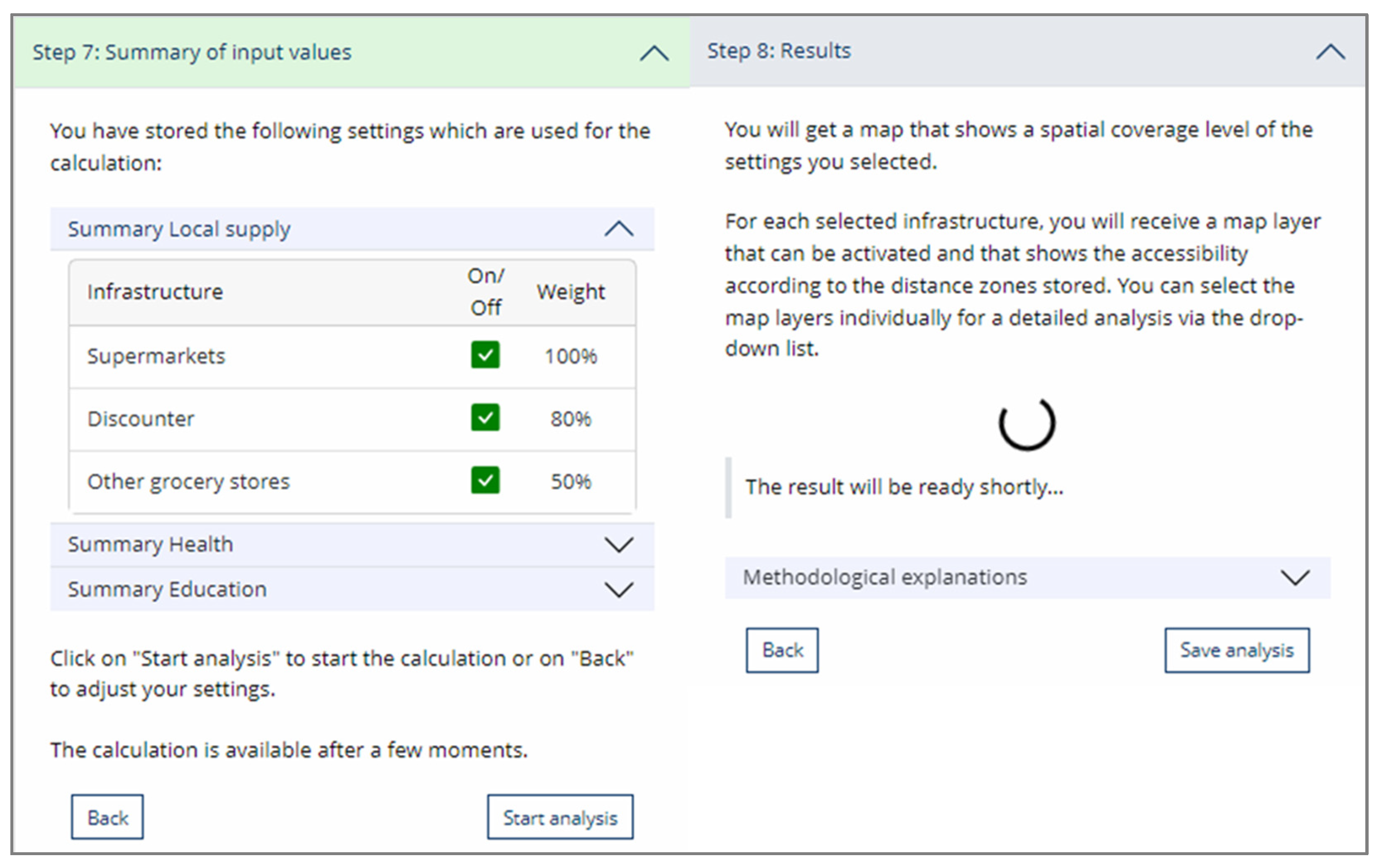This screenshot has height=868, width=1379.
Task: Click the Step 8 Results header
Action: 779,51
